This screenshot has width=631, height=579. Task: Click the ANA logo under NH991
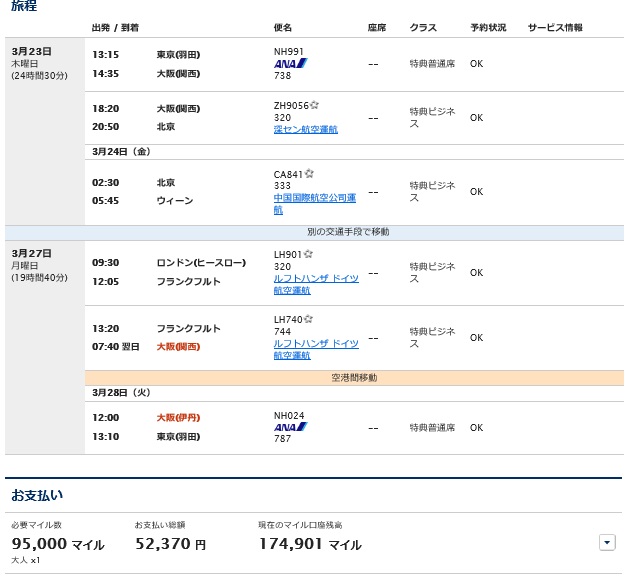point(291,64)
